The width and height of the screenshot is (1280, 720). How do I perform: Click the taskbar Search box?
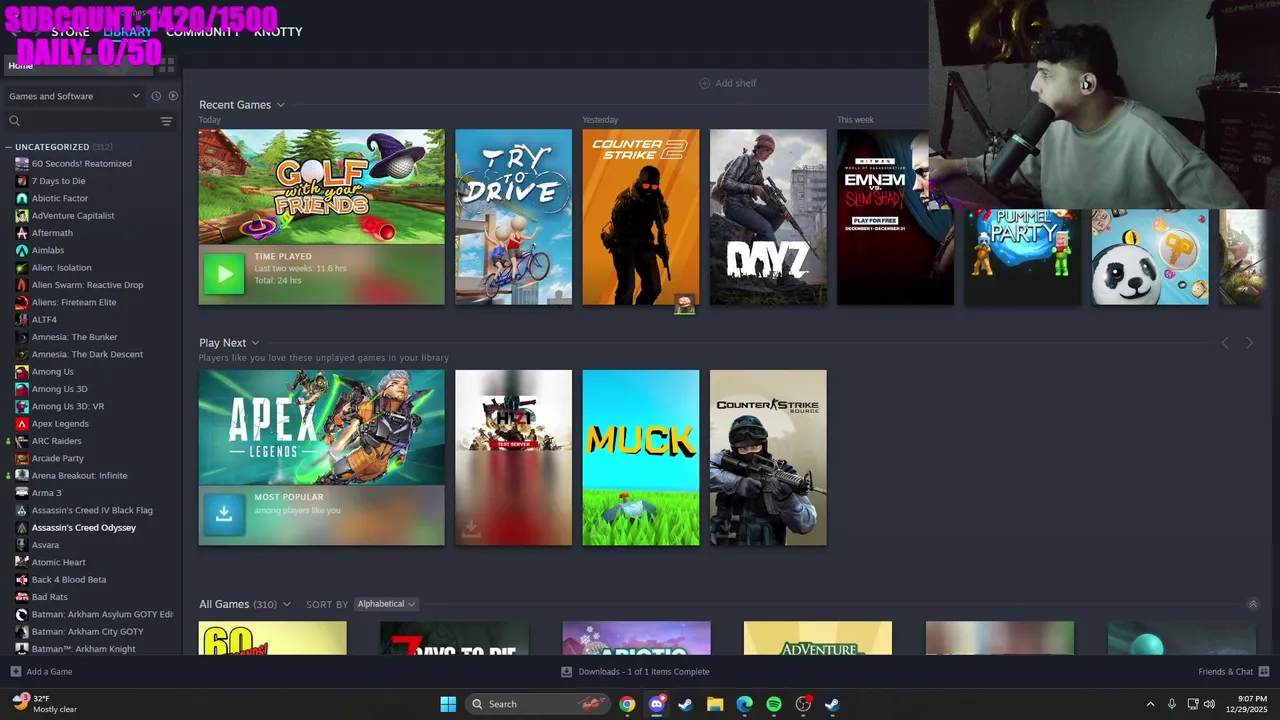click(538, 704)
